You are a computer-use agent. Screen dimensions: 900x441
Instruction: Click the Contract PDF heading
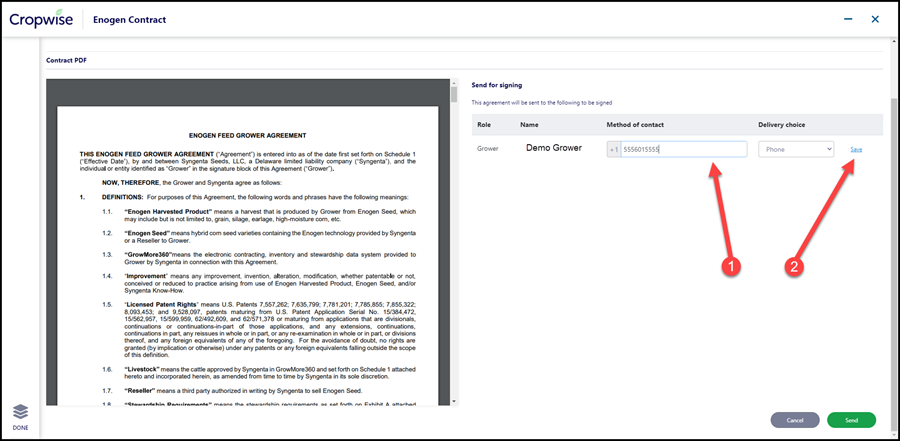coord(66,60)
